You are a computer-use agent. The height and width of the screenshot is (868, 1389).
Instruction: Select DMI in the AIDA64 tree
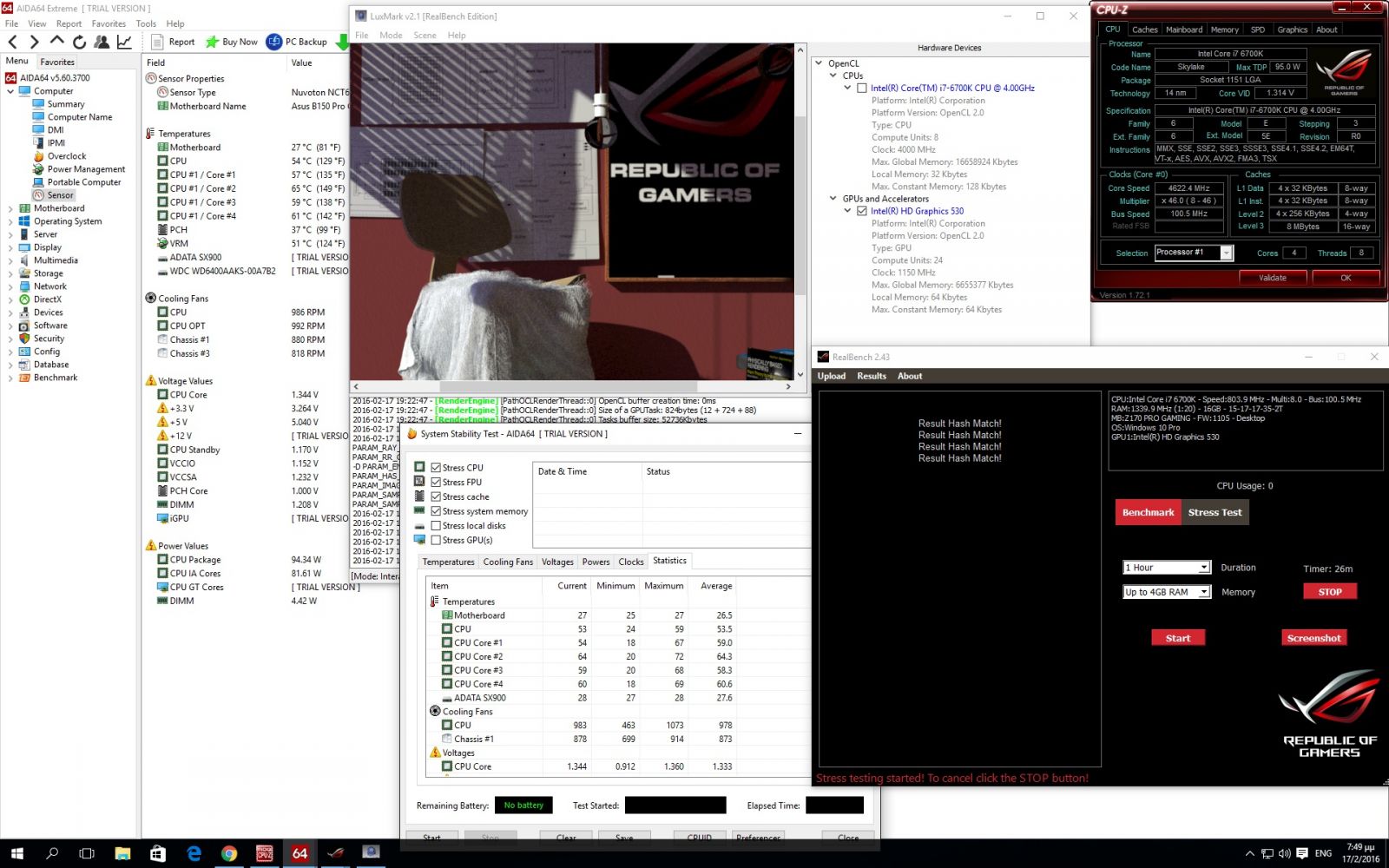click(56, 130)
